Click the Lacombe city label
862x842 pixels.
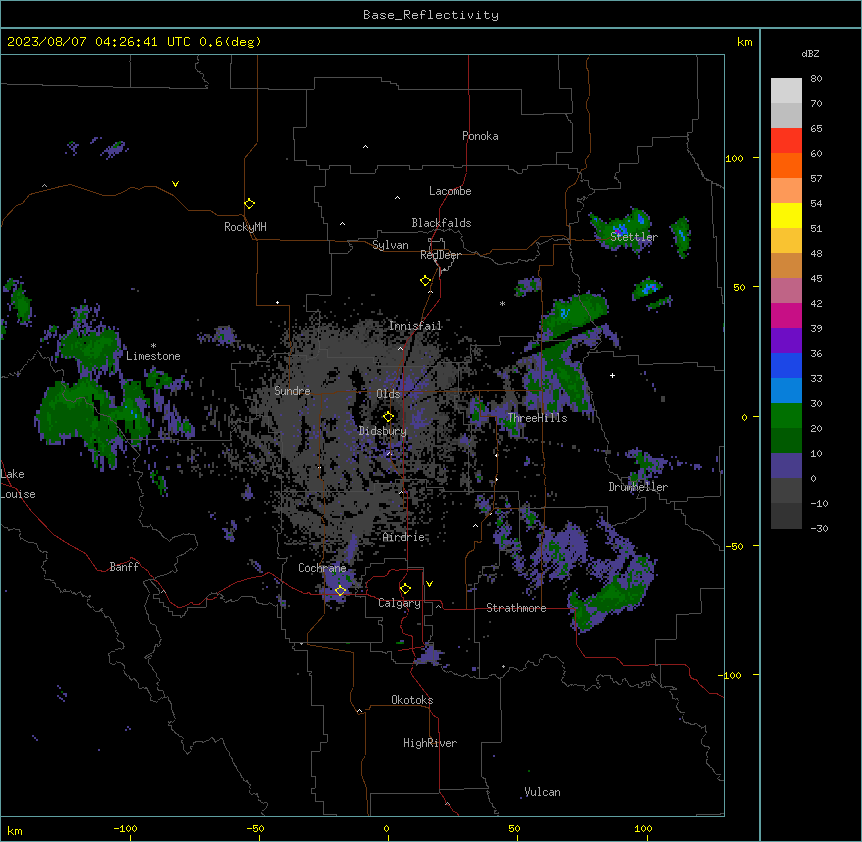pos(450,191)
